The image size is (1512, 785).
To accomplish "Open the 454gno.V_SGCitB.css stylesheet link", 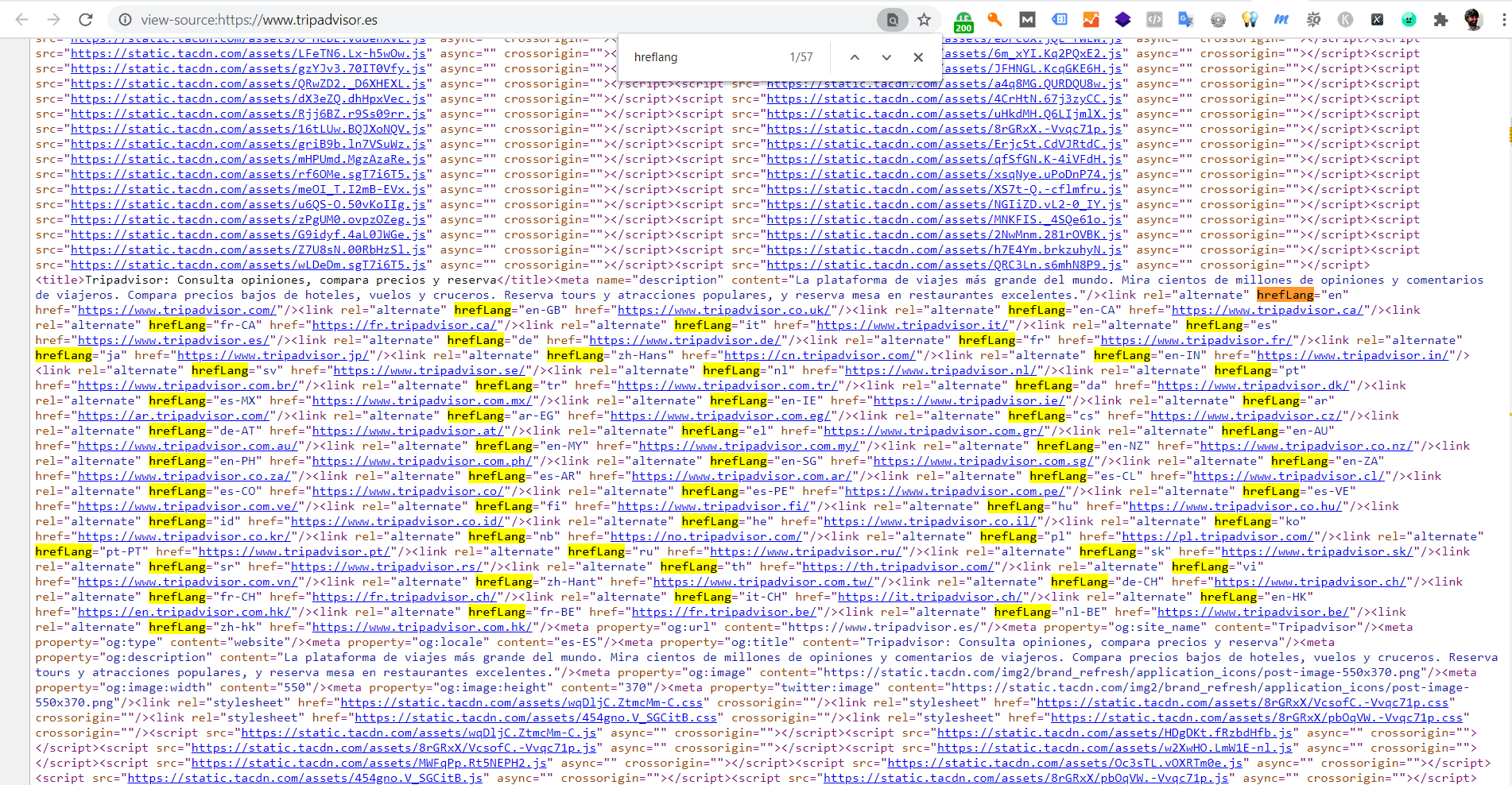I will (x=536, y=717).
